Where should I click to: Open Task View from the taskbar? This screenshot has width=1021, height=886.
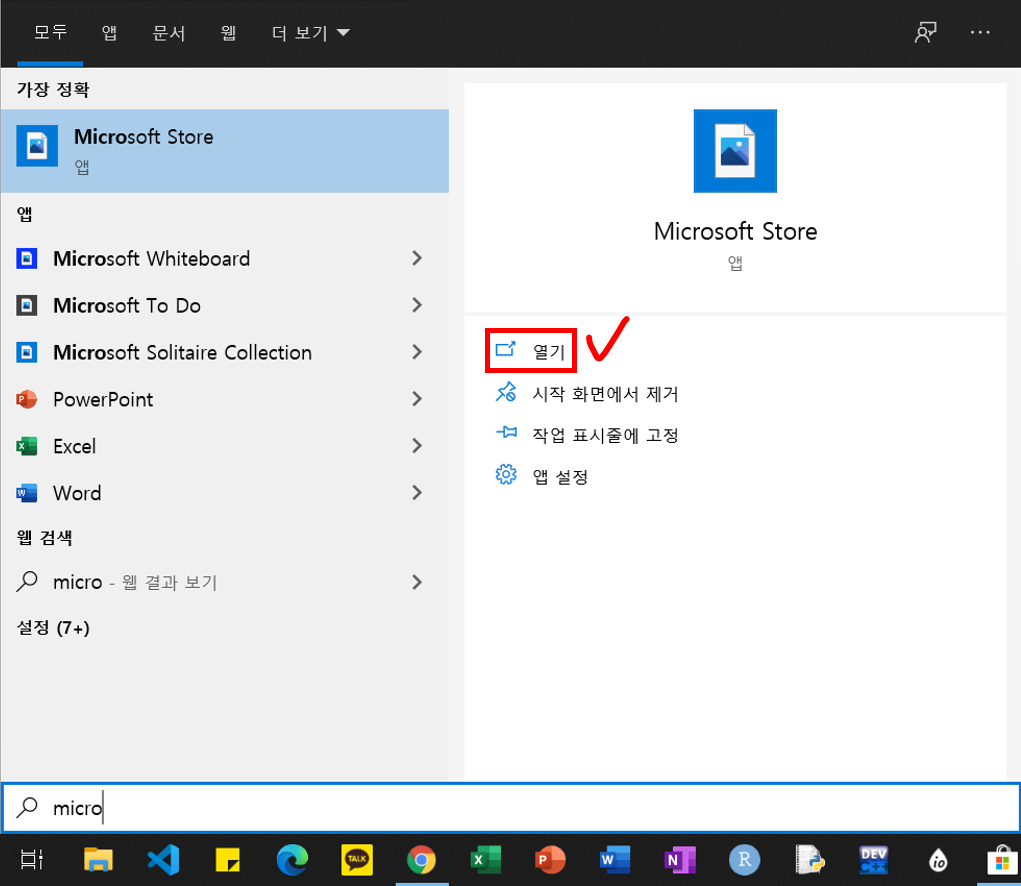pyautogui.click(x=31, y=860)
